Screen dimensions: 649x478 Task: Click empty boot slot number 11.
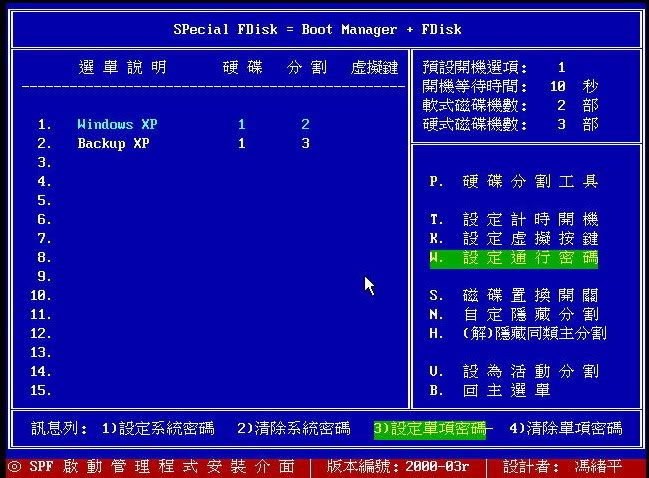coord(41,315)
